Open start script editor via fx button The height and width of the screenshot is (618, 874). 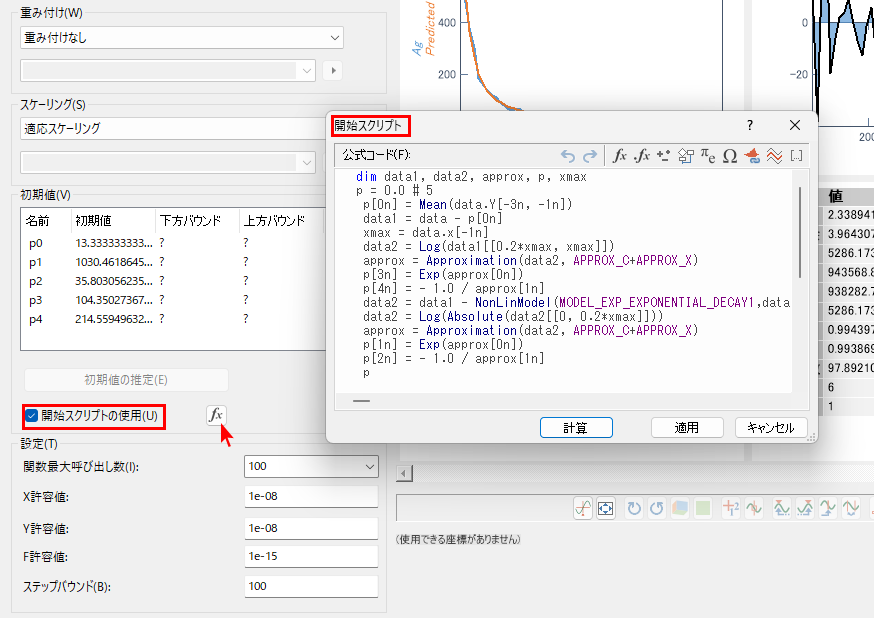tap(216, 415)
